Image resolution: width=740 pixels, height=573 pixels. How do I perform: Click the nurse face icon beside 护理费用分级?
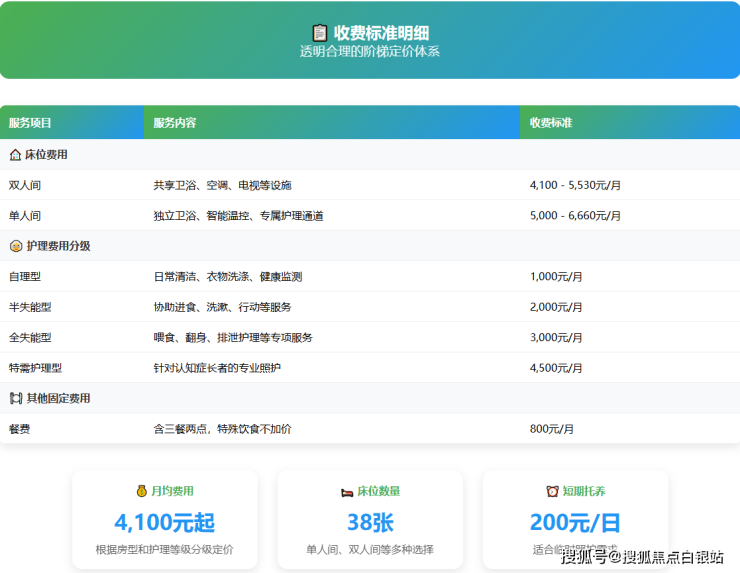tap(15, 246)
